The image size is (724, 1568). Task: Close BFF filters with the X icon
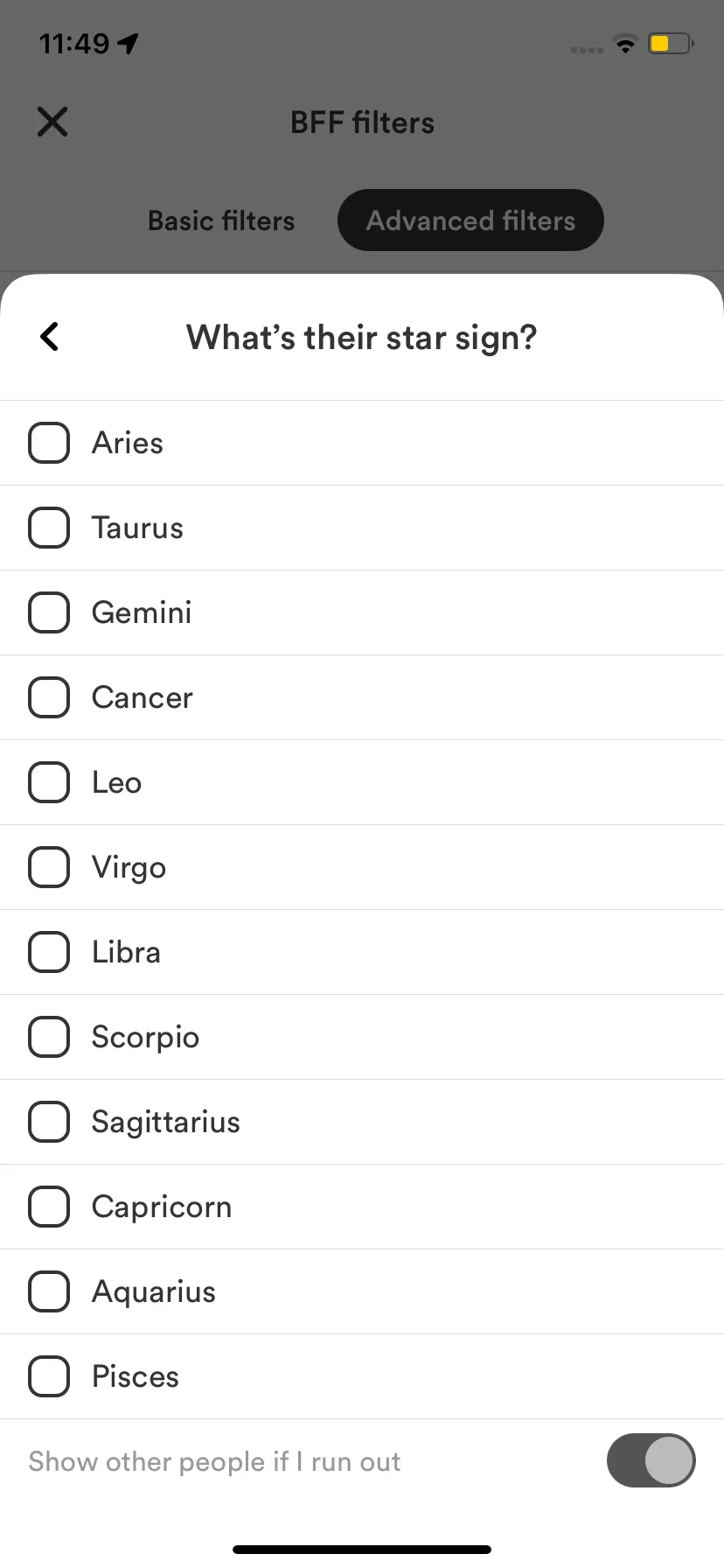(x=52, y=122)
